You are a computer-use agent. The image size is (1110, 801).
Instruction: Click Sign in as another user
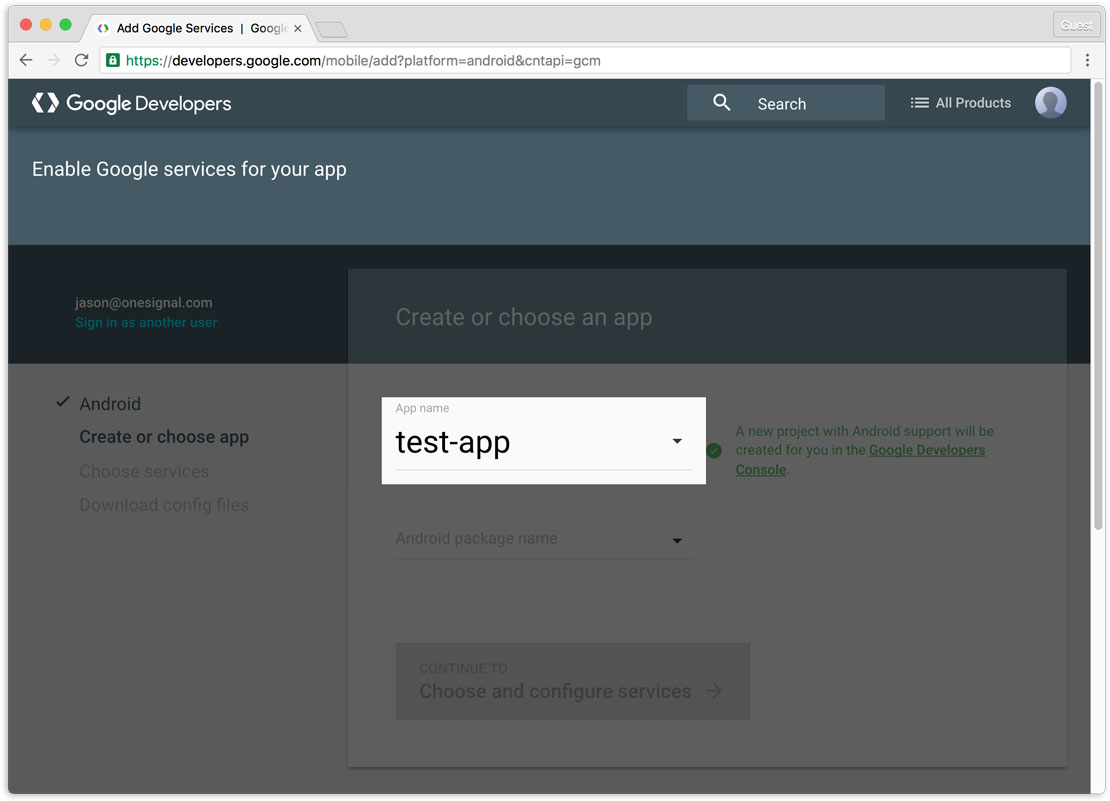(x=146, y=323)
